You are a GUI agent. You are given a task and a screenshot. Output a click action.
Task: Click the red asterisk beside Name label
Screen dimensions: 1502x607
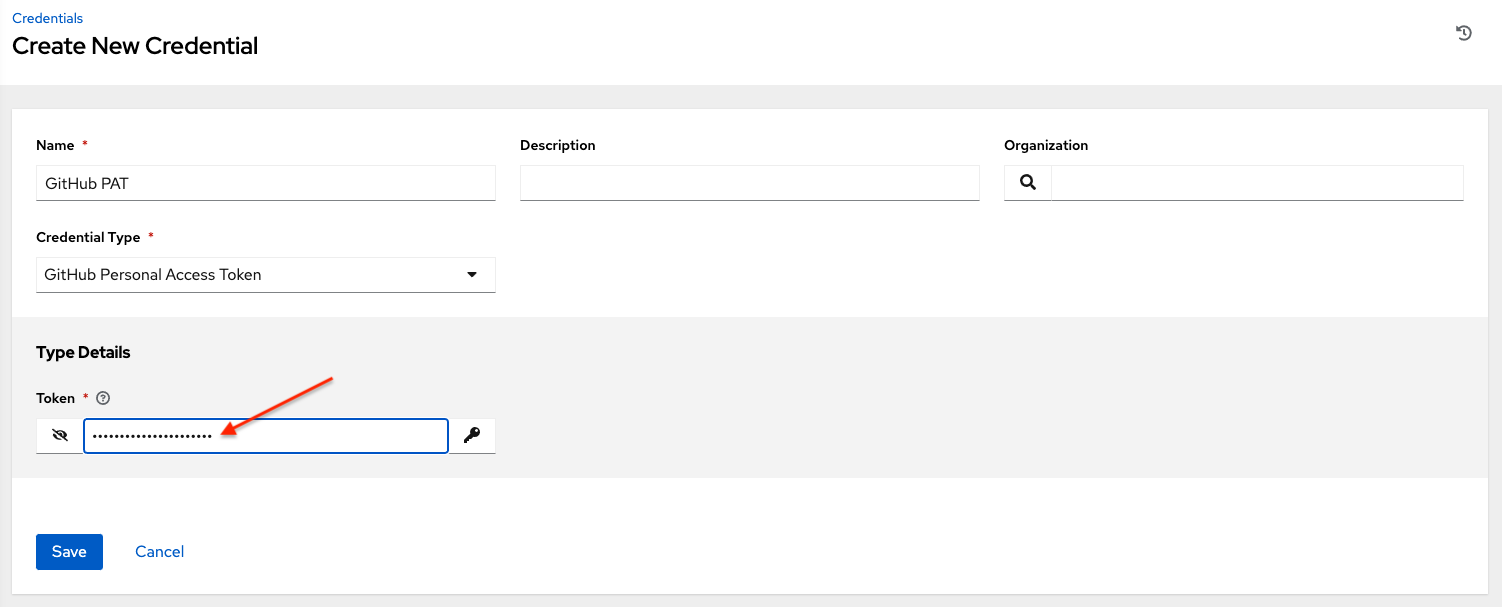click(84, 144)
